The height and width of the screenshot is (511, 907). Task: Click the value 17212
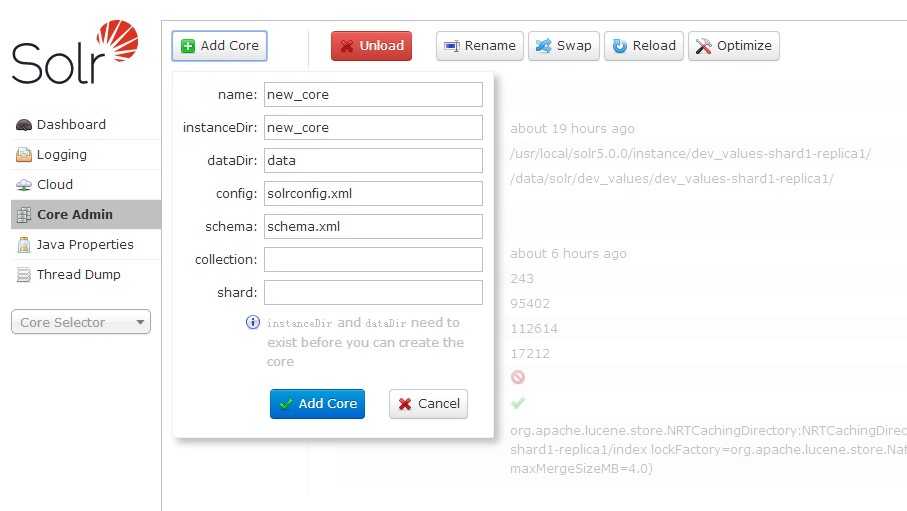pos(530,354)
